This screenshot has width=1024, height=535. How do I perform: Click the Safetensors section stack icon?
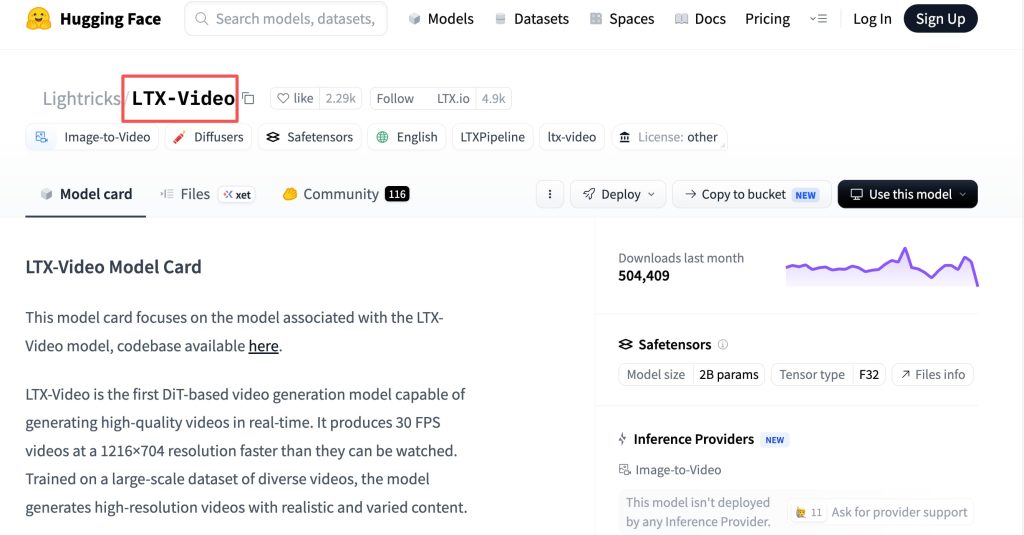[x=626, y=344]
